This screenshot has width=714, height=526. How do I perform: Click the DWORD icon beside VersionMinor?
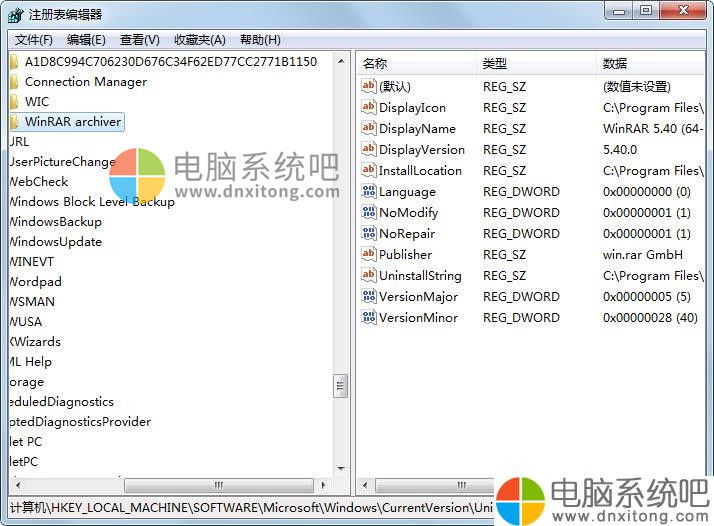pyautogui.click(x=368, y=317)
